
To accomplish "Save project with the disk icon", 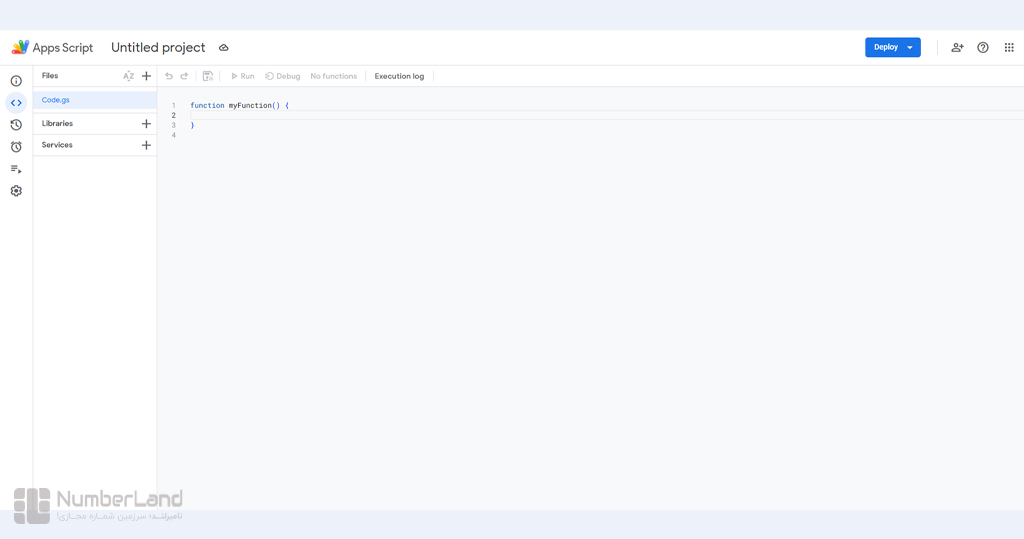I will click(x=208, y=76).
